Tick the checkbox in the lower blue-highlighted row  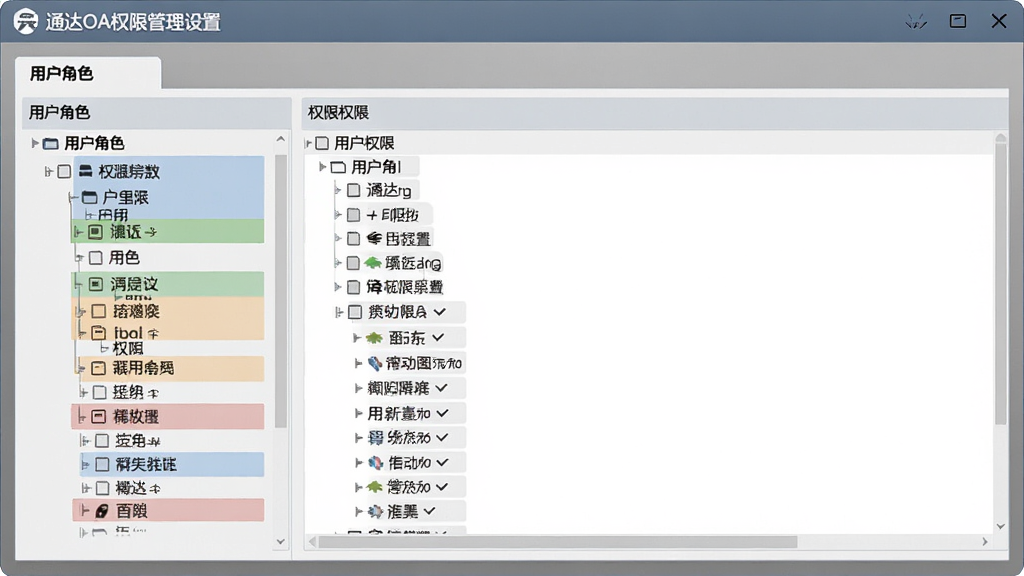coord(102,464)
